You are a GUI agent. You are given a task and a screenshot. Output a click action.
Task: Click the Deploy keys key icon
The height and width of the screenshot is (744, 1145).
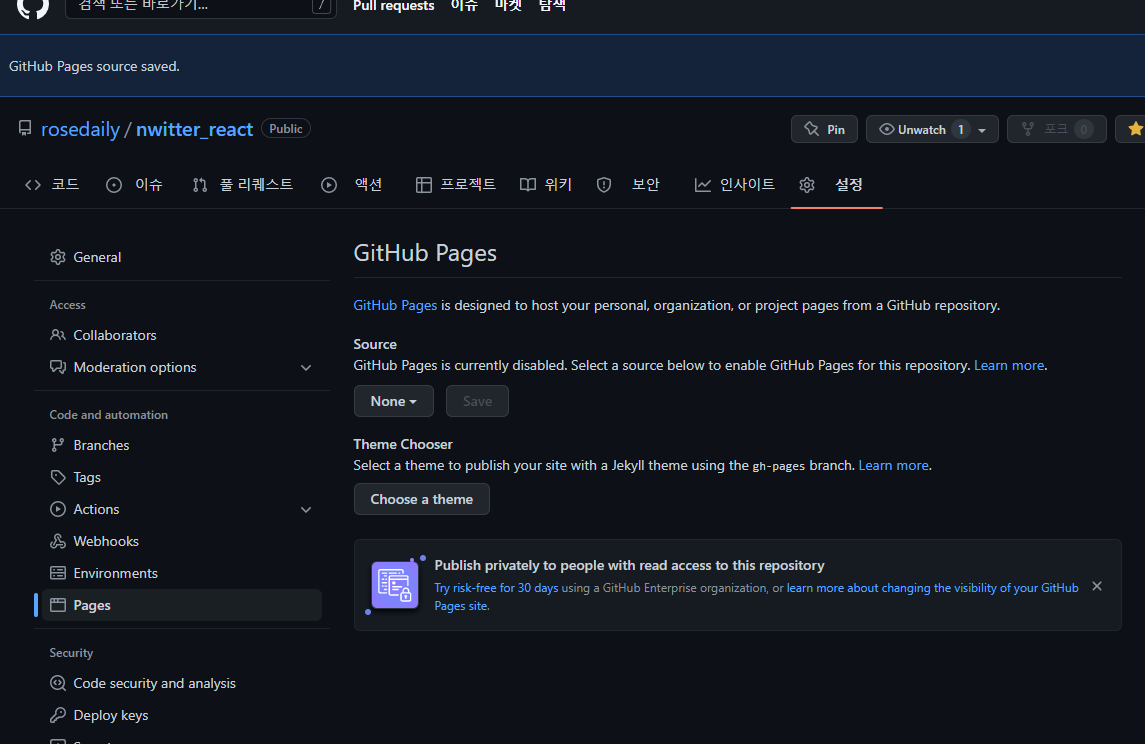[x=58, y=716]
